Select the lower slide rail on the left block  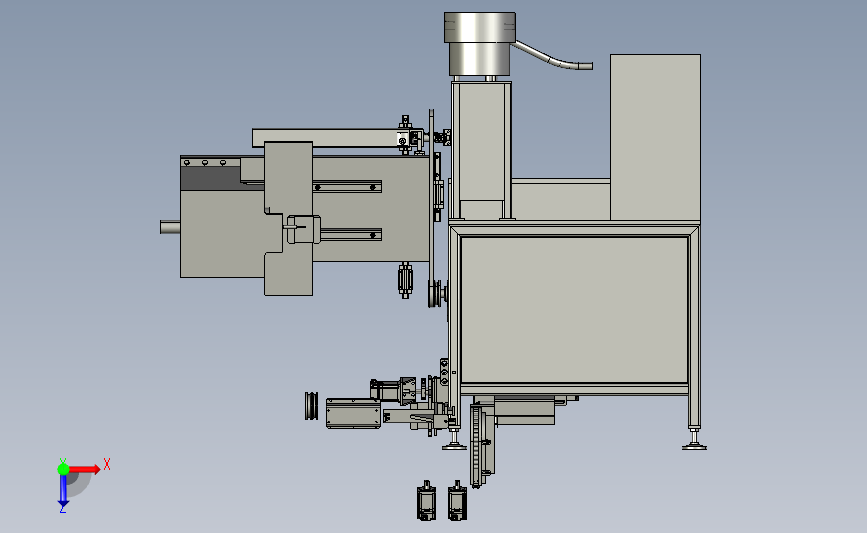pyautogui.click(x=351, y=235)
